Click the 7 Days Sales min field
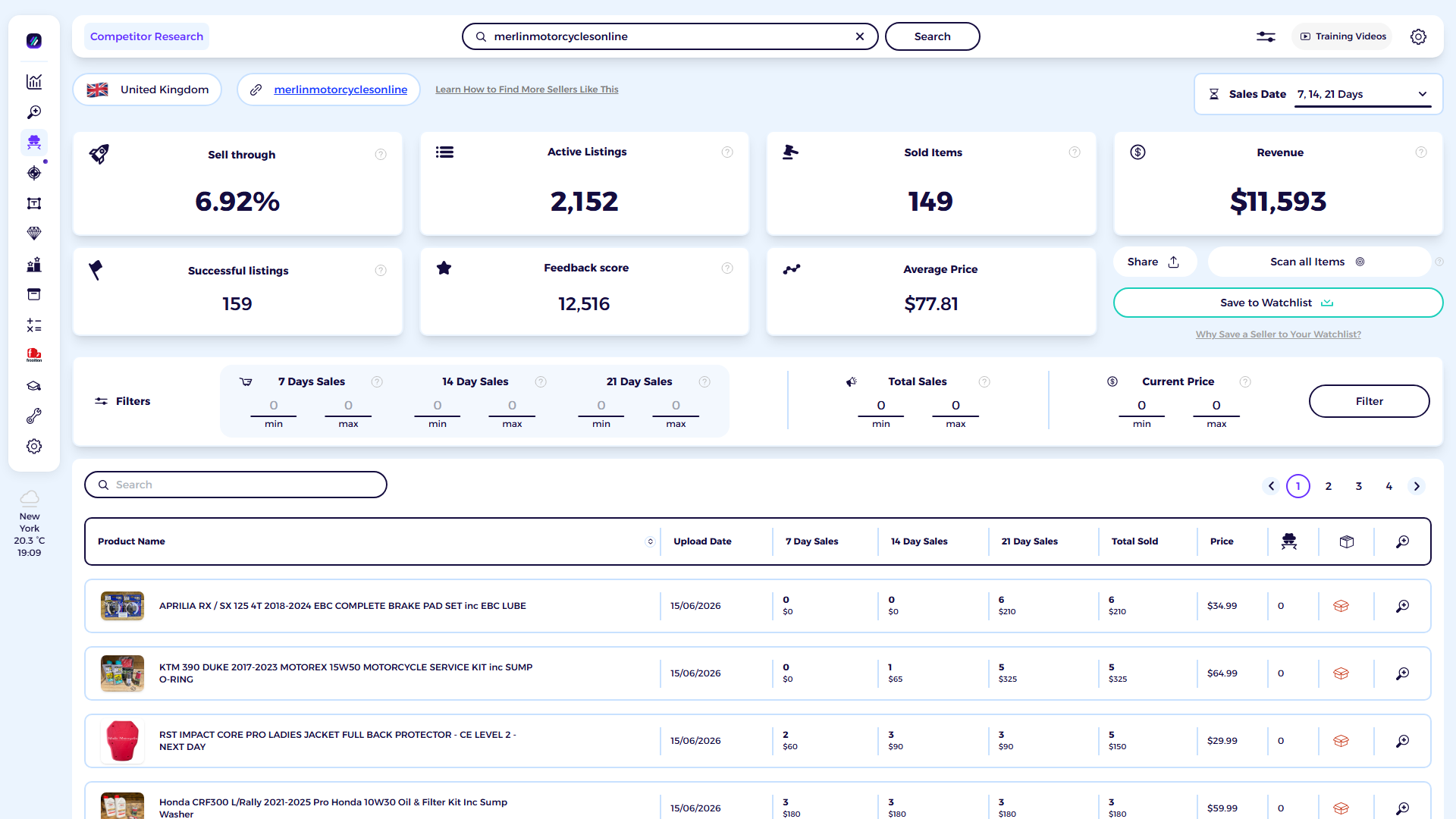The image size is (1456, 819). [274, 406]
